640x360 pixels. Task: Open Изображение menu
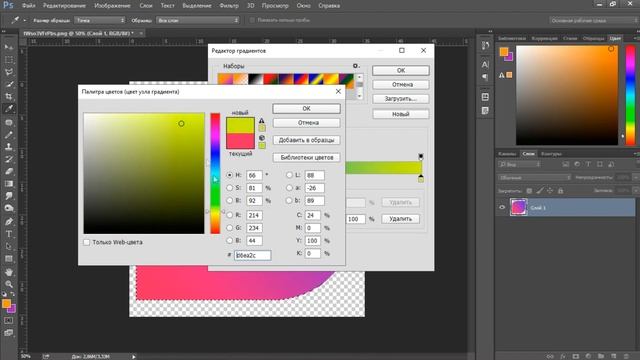[112, 6]
